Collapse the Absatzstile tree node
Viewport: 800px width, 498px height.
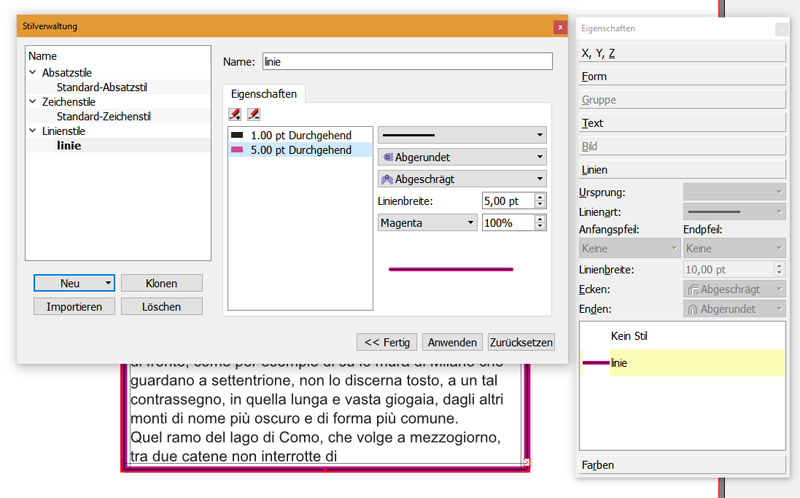tap(33, 72)
